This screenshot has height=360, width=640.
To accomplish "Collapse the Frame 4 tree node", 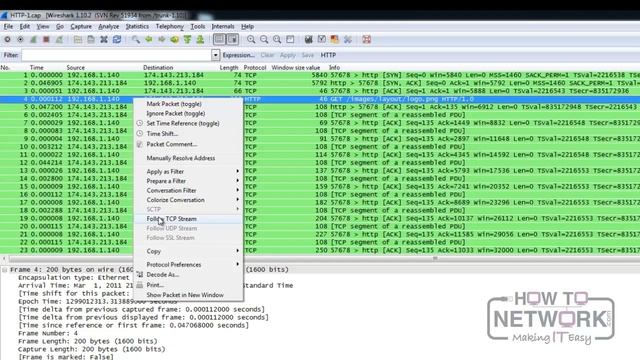I will click(4, 270).
